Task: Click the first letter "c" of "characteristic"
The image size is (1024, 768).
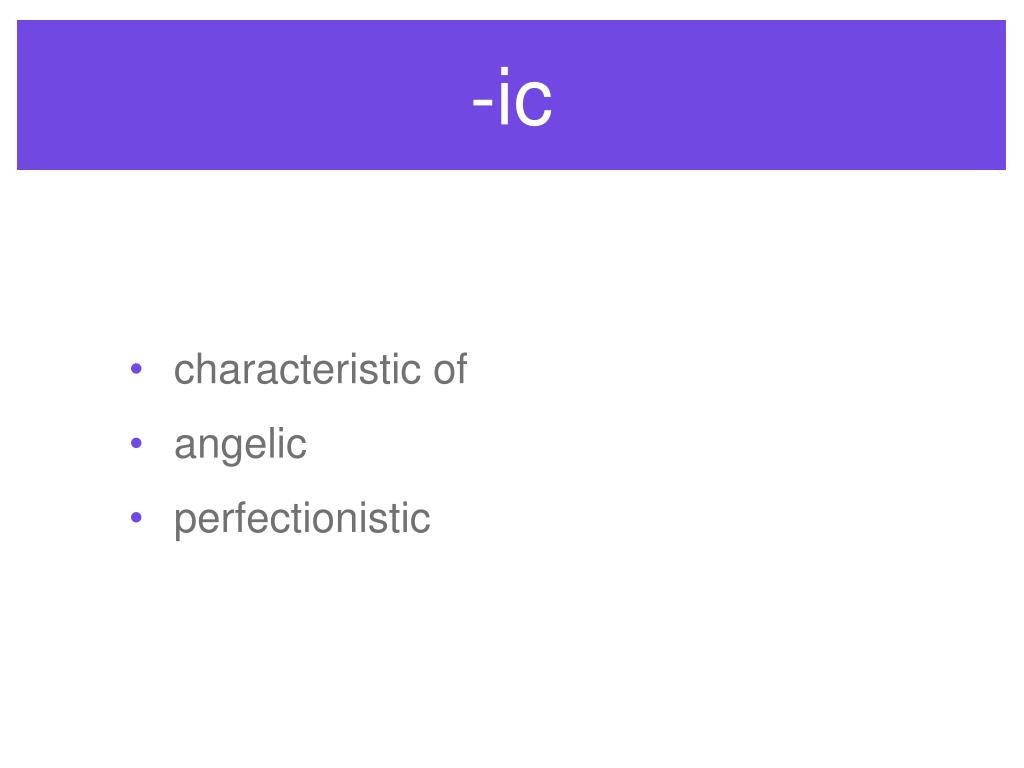Action: pos(184,372)
